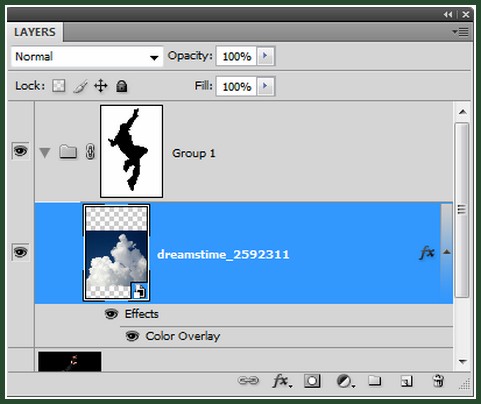Click the create new group folder icon
The height and width of the screenshot is (404, 481).
375,380
